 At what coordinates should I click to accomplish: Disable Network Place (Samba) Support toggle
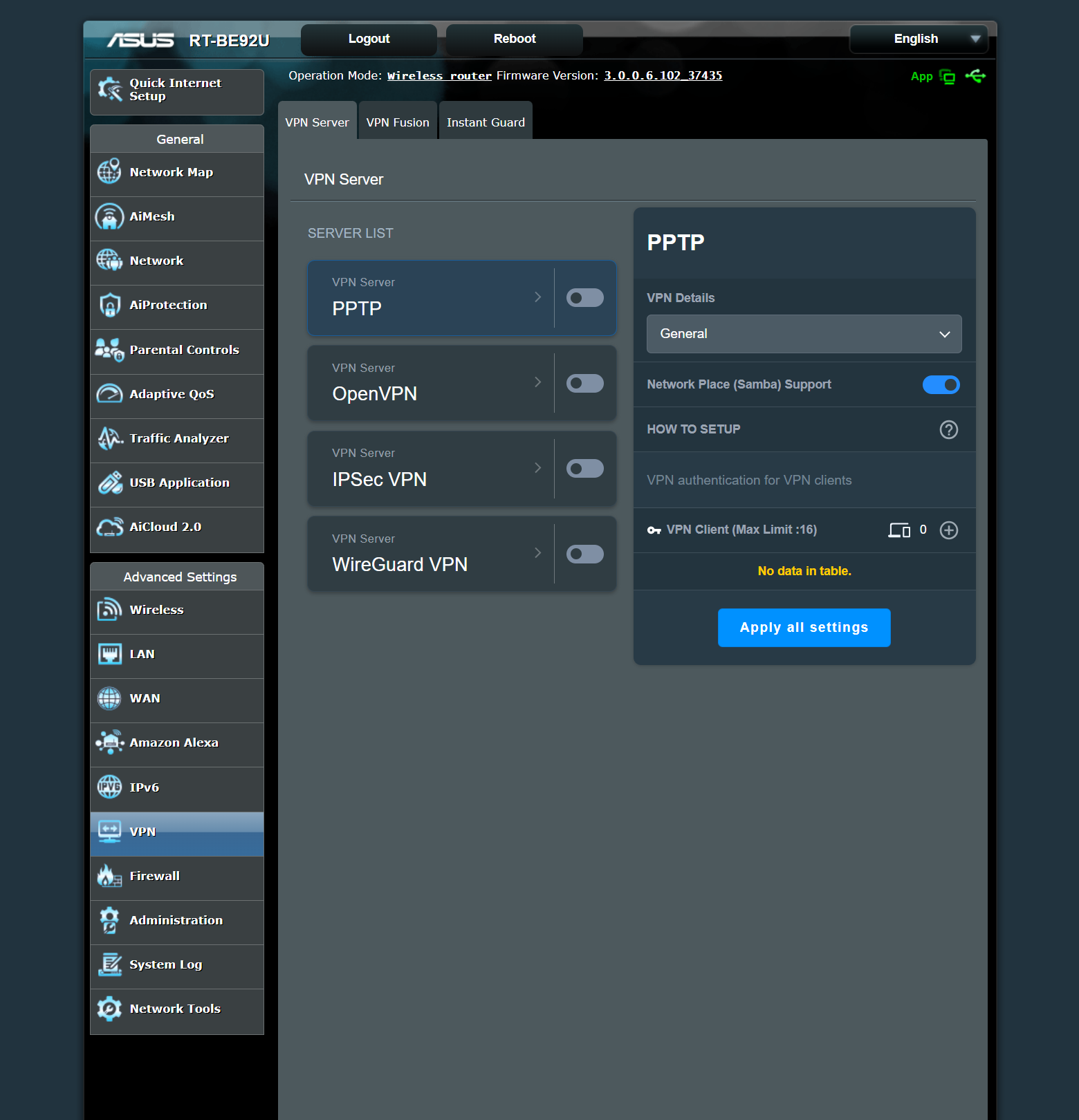point(941,385)
